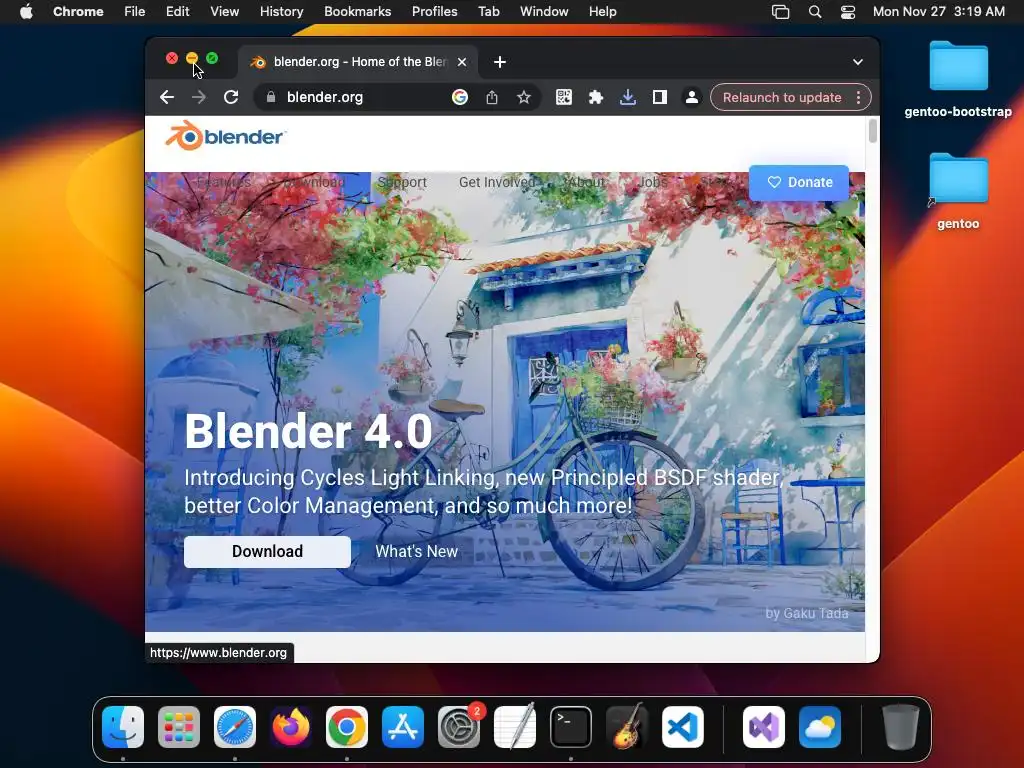View site info via the lock icon
Screen dimensions: 1024x768
point(270,97)
